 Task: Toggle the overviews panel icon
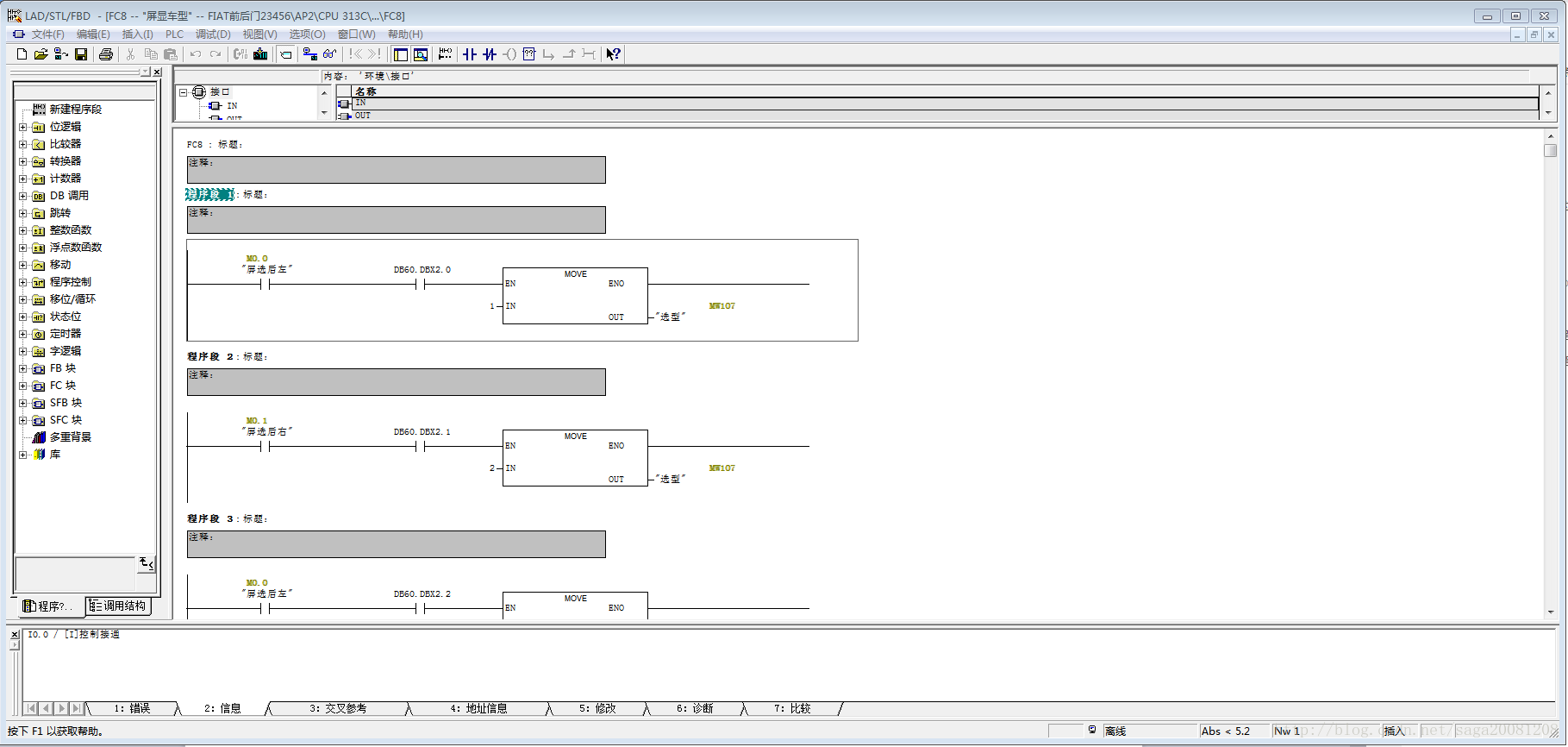(401, 54)
